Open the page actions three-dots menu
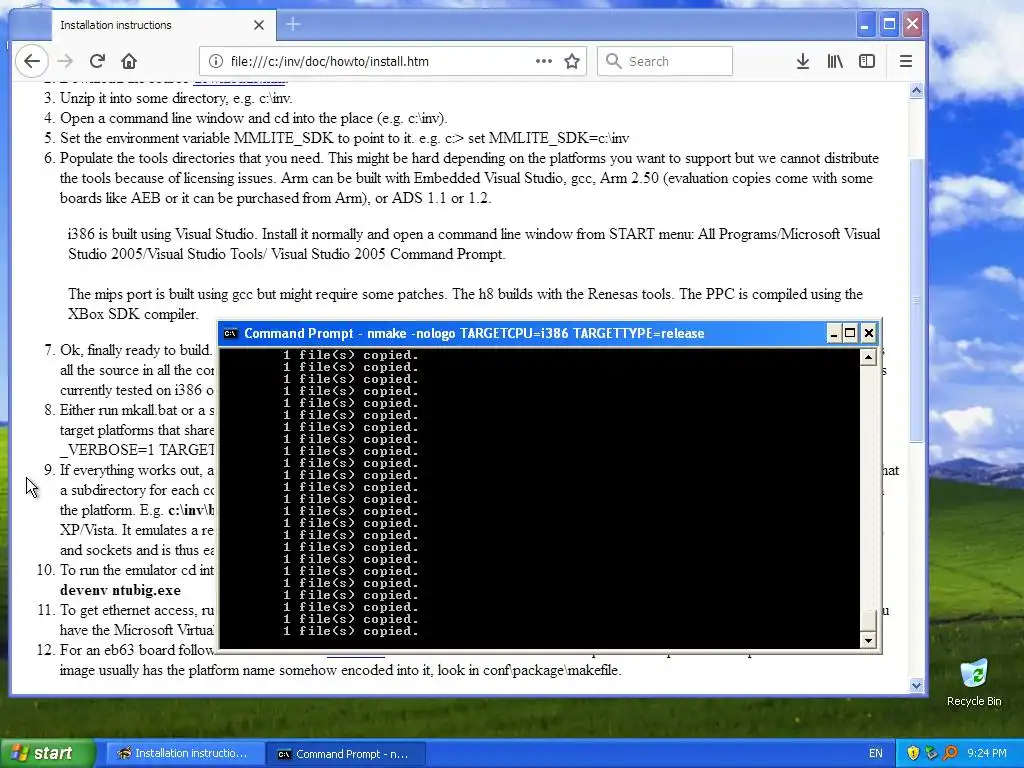 (543, 61)
